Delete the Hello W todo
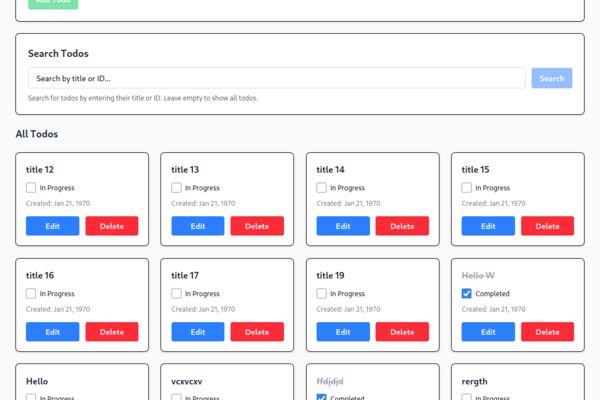This screenshot has width=600, height=400. 547,332
